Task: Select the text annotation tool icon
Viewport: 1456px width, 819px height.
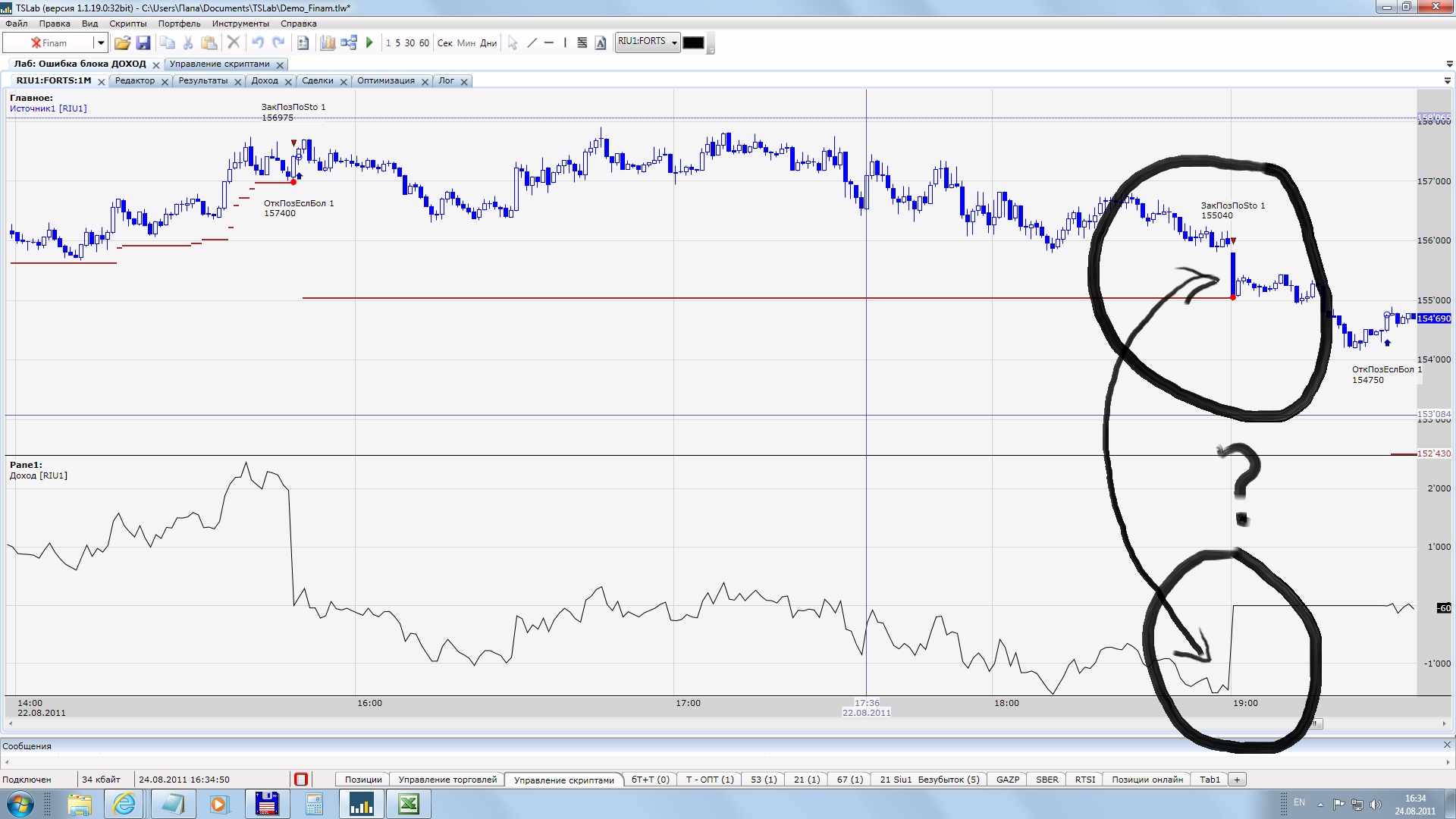Action: pos(601,43)
